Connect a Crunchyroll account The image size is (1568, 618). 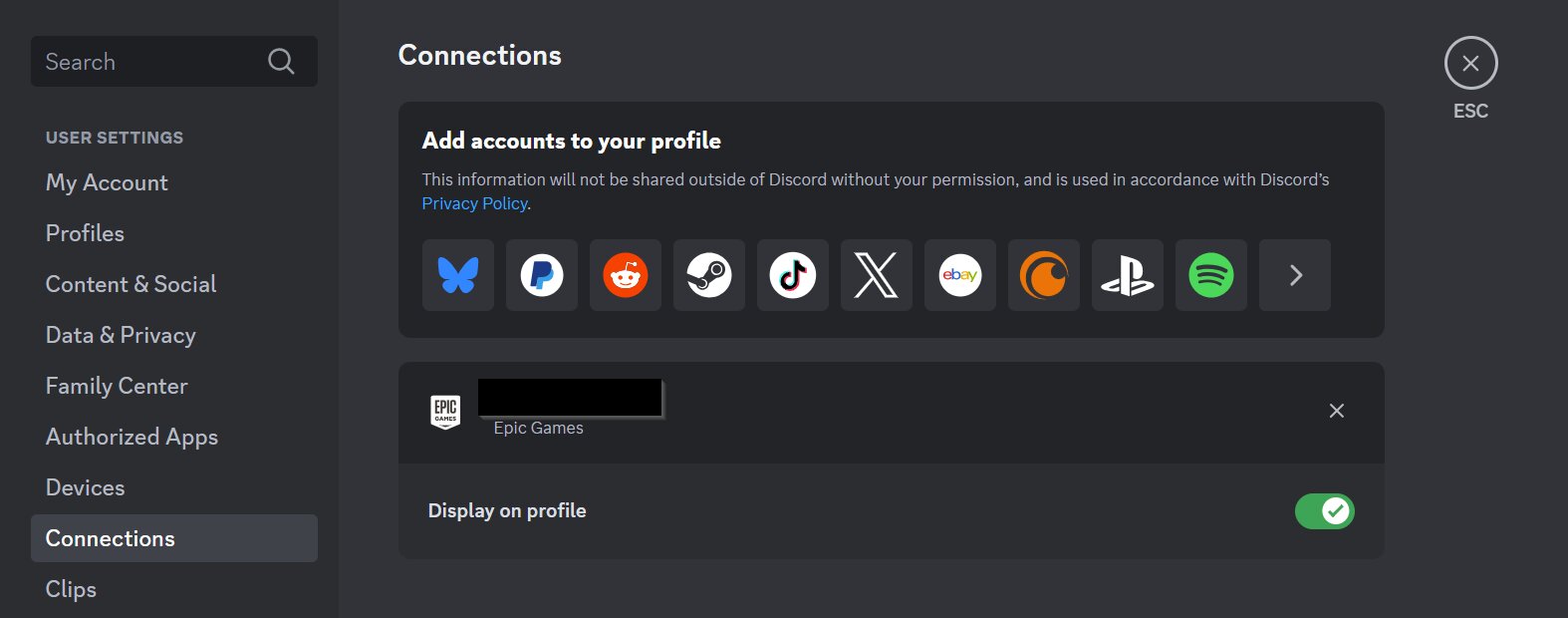pos(1044,275)
